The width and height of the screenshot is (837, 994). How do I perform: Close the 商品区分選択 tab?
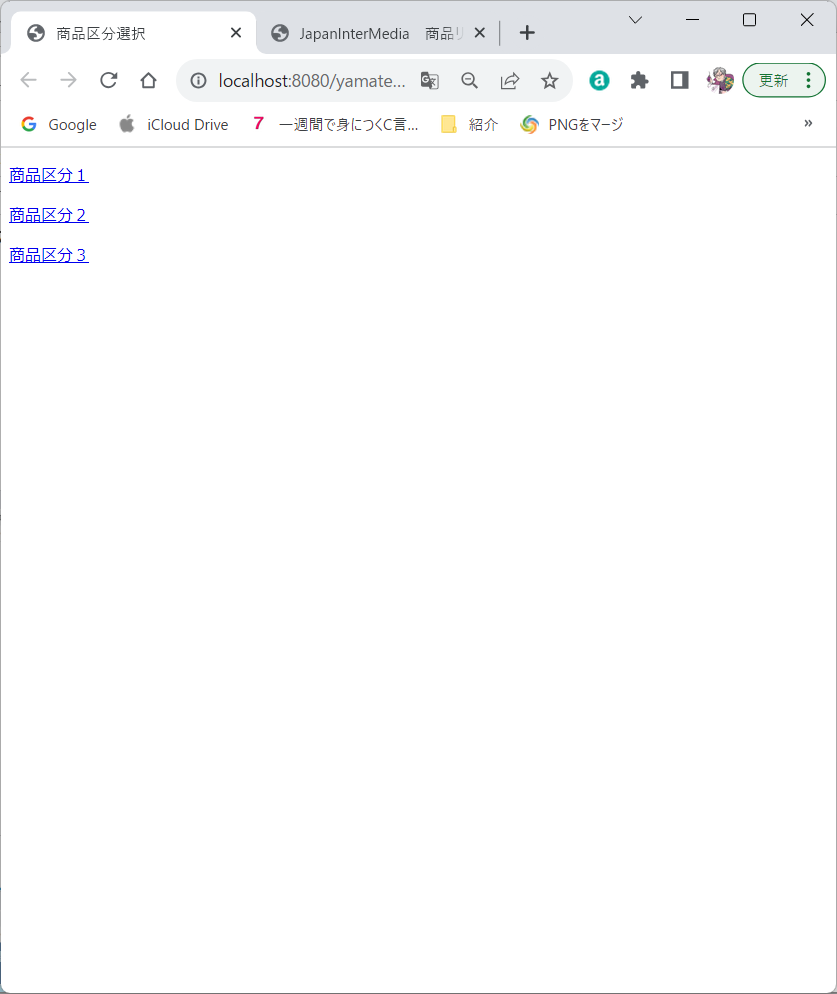(x=236, y=33)
